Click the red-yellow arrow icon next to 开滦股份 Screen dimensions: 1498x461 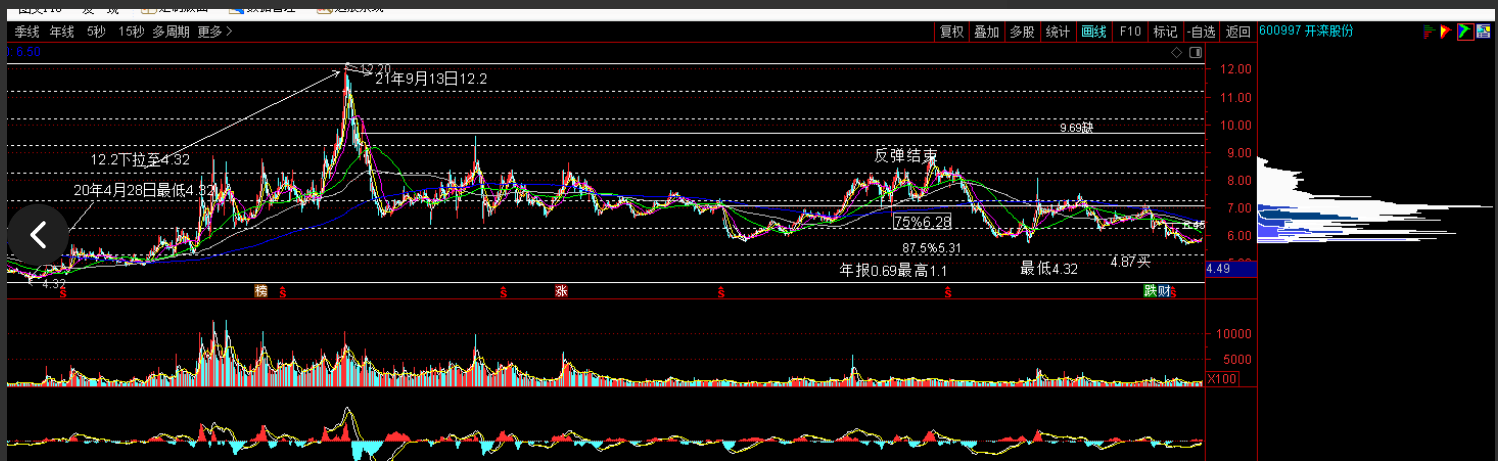tap(1445, 32)
